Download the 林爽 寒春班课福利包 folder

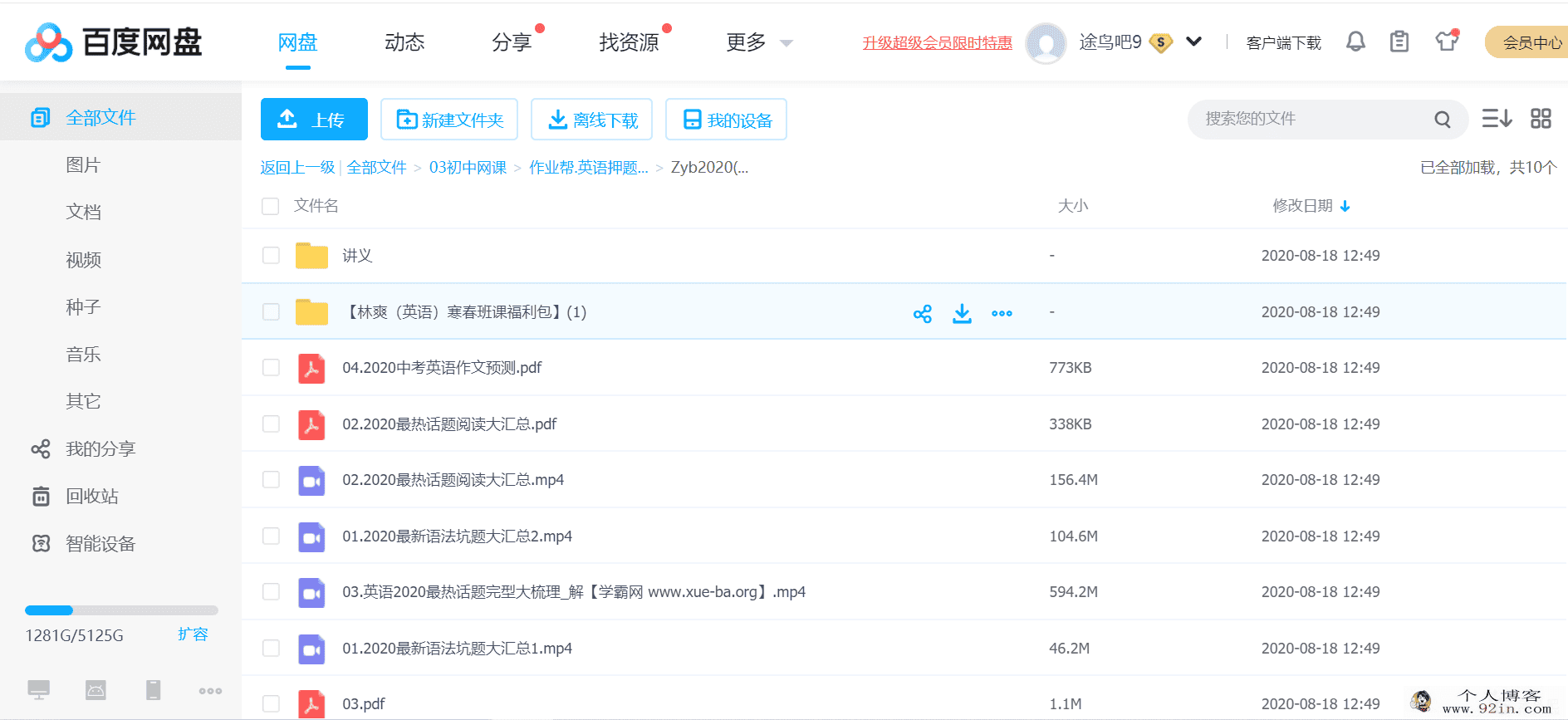pos(962,313)
